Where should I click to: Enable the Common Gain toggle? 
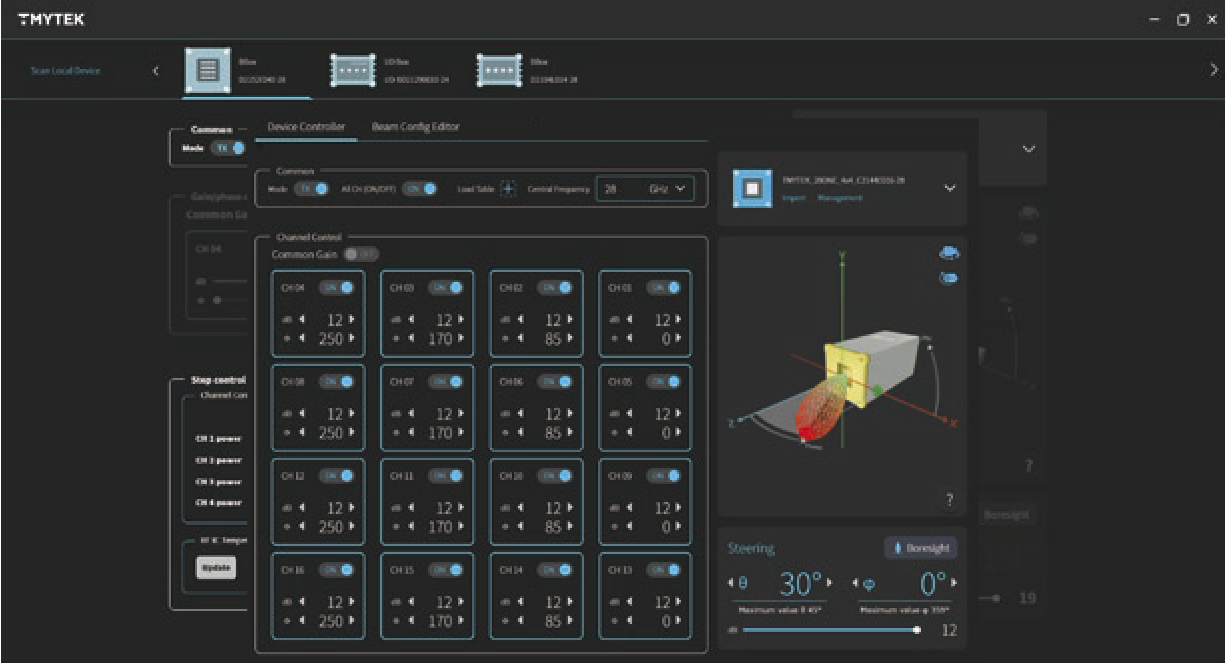[361, 255]
